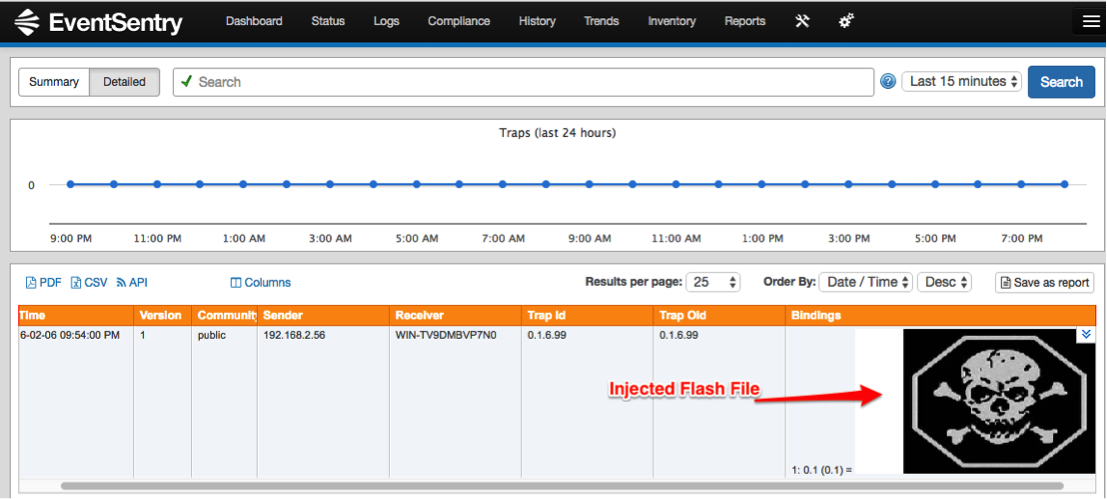Click Save as report button
This screenshot has height=499, width=1107.
[1044, 282]
